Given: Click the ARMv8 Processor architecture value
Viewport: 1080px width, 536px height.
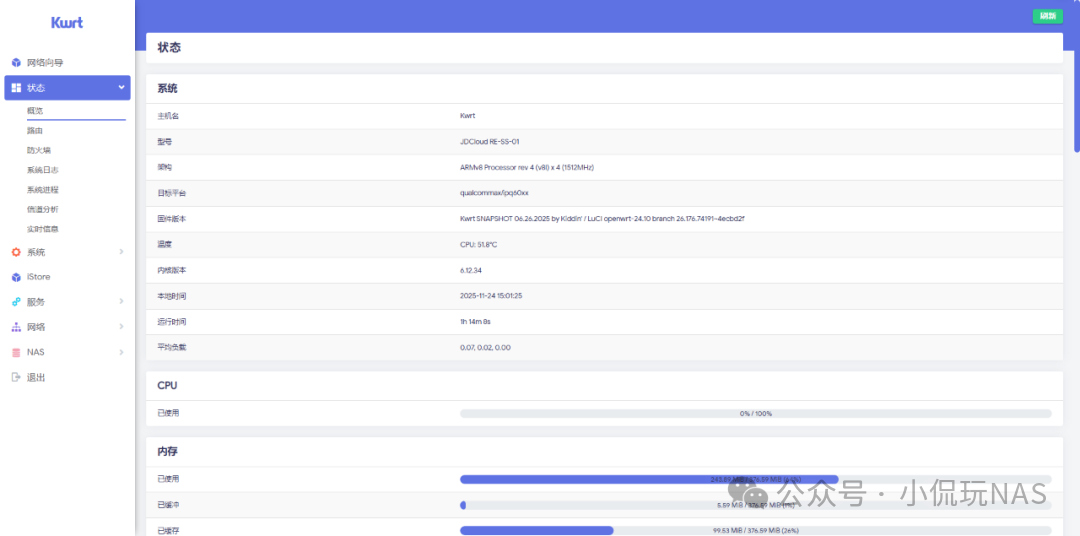Looking at the screenshot, I should coord(527,167).
